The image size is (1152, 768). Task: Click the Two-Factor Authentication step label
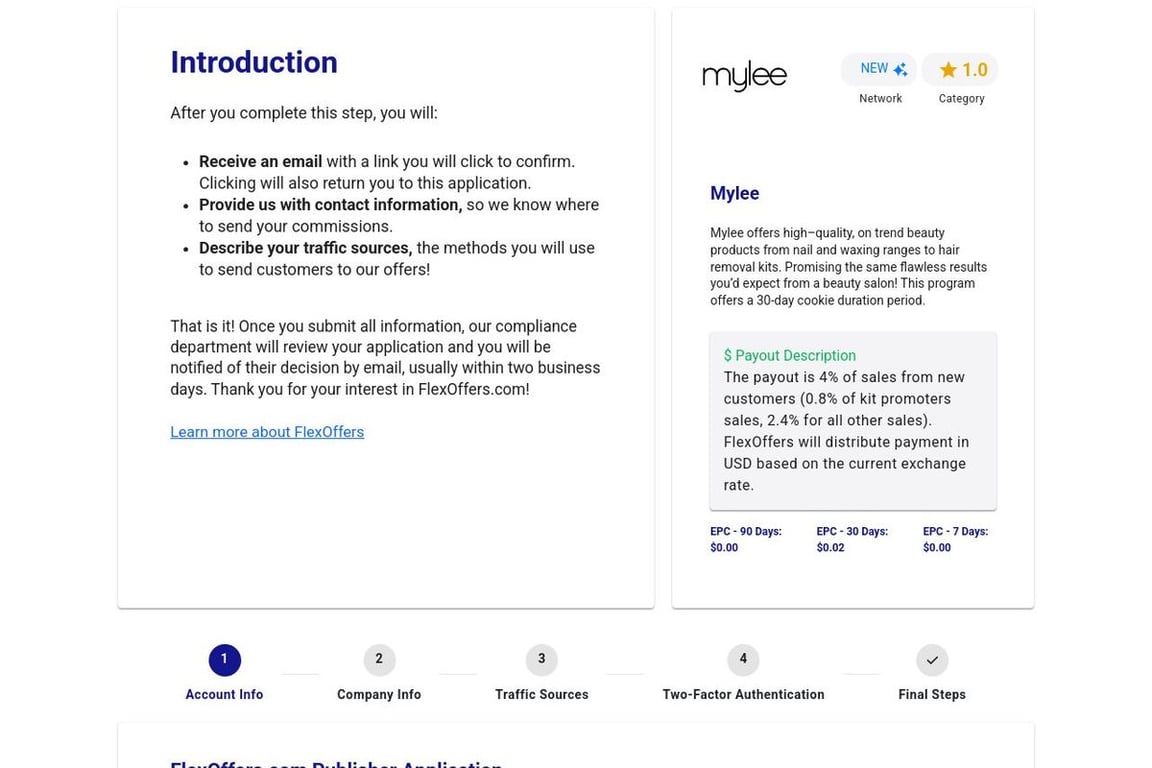tap(743, 695)
